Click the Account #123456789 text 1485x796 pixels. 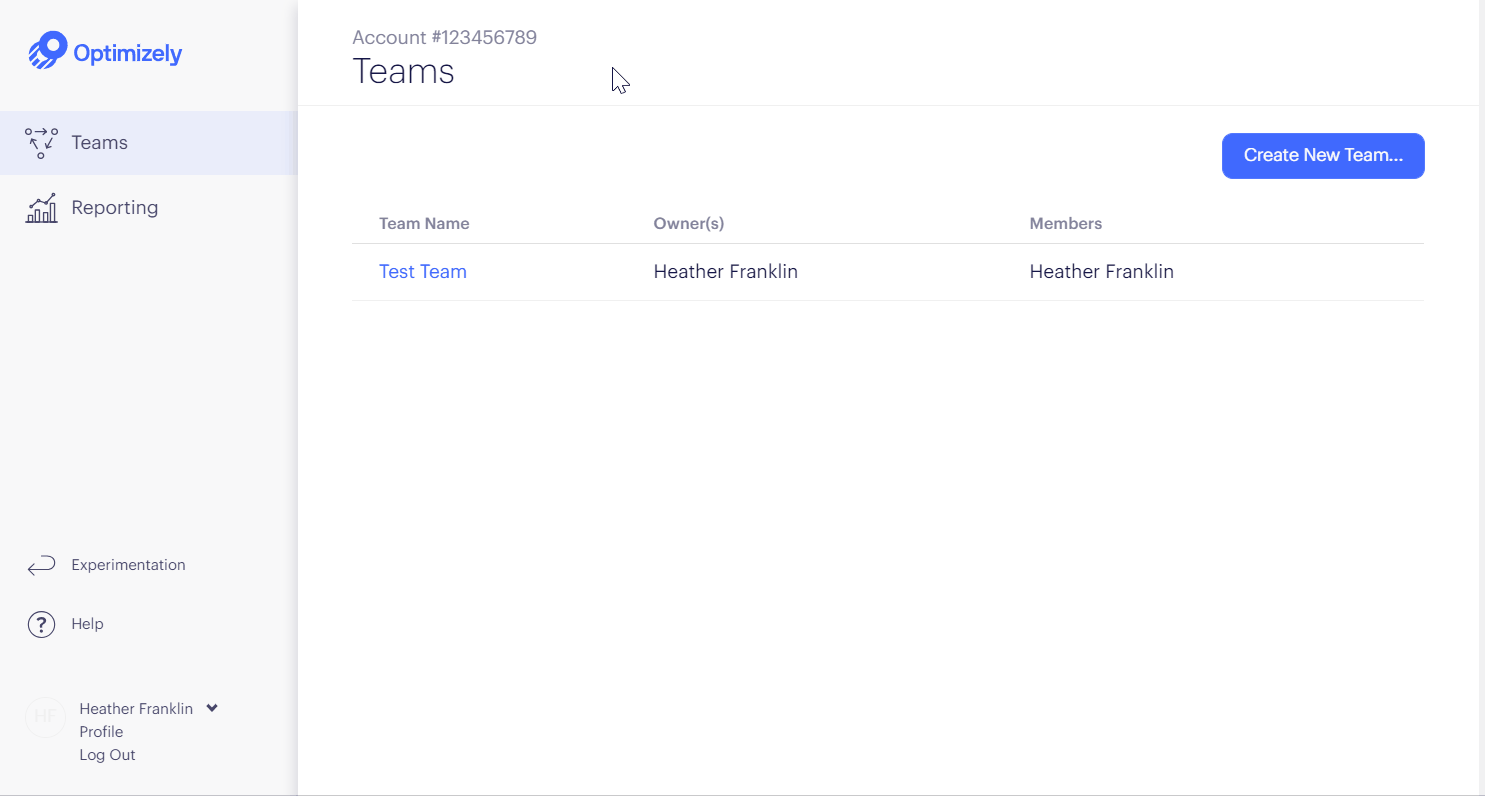click(x=445, y=38)
